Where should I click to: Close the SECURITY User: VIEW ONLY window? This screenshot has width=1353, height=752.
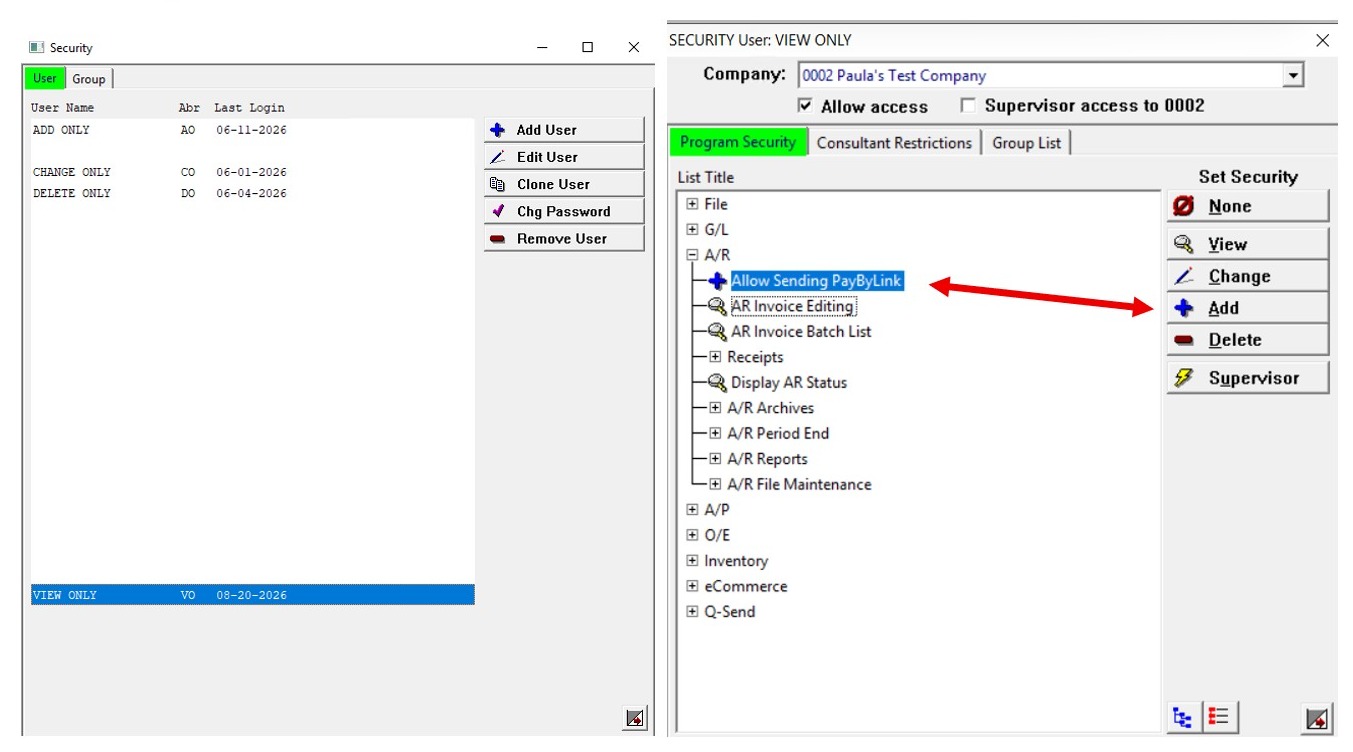[x=1322, y=41]
